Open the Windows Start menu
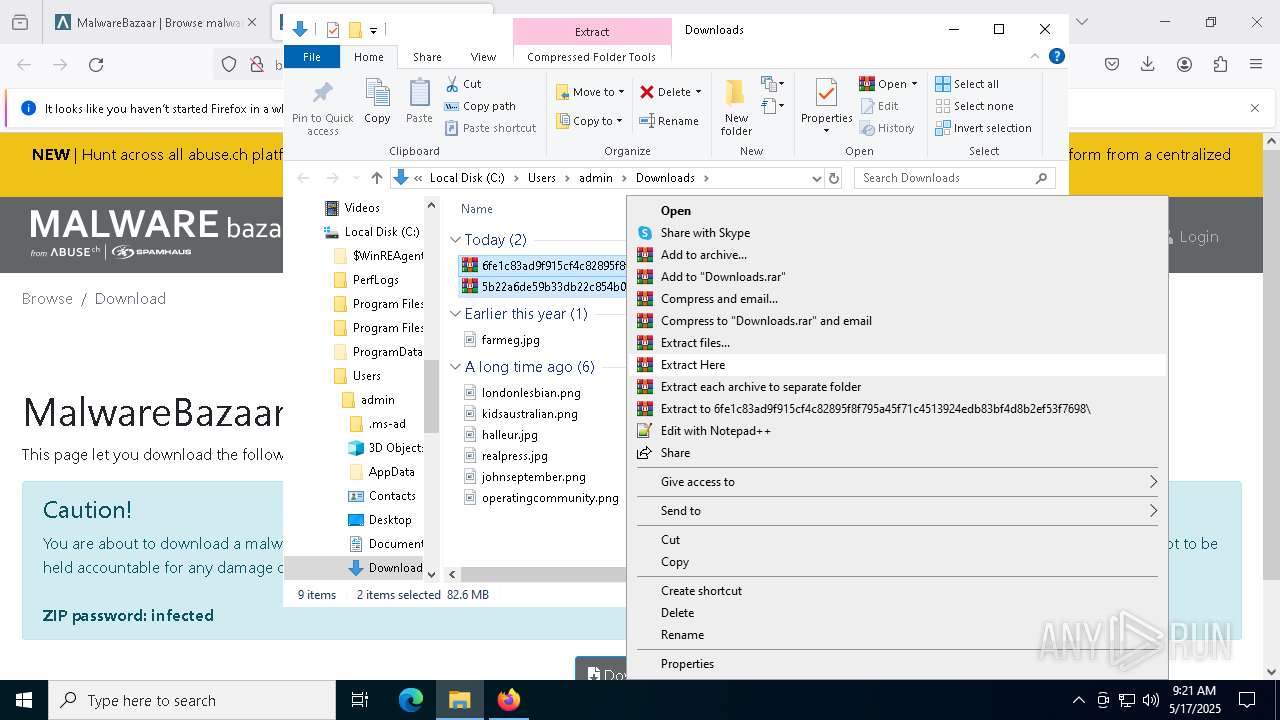This screenshot has height=720, width=1280. pos(24,700)
